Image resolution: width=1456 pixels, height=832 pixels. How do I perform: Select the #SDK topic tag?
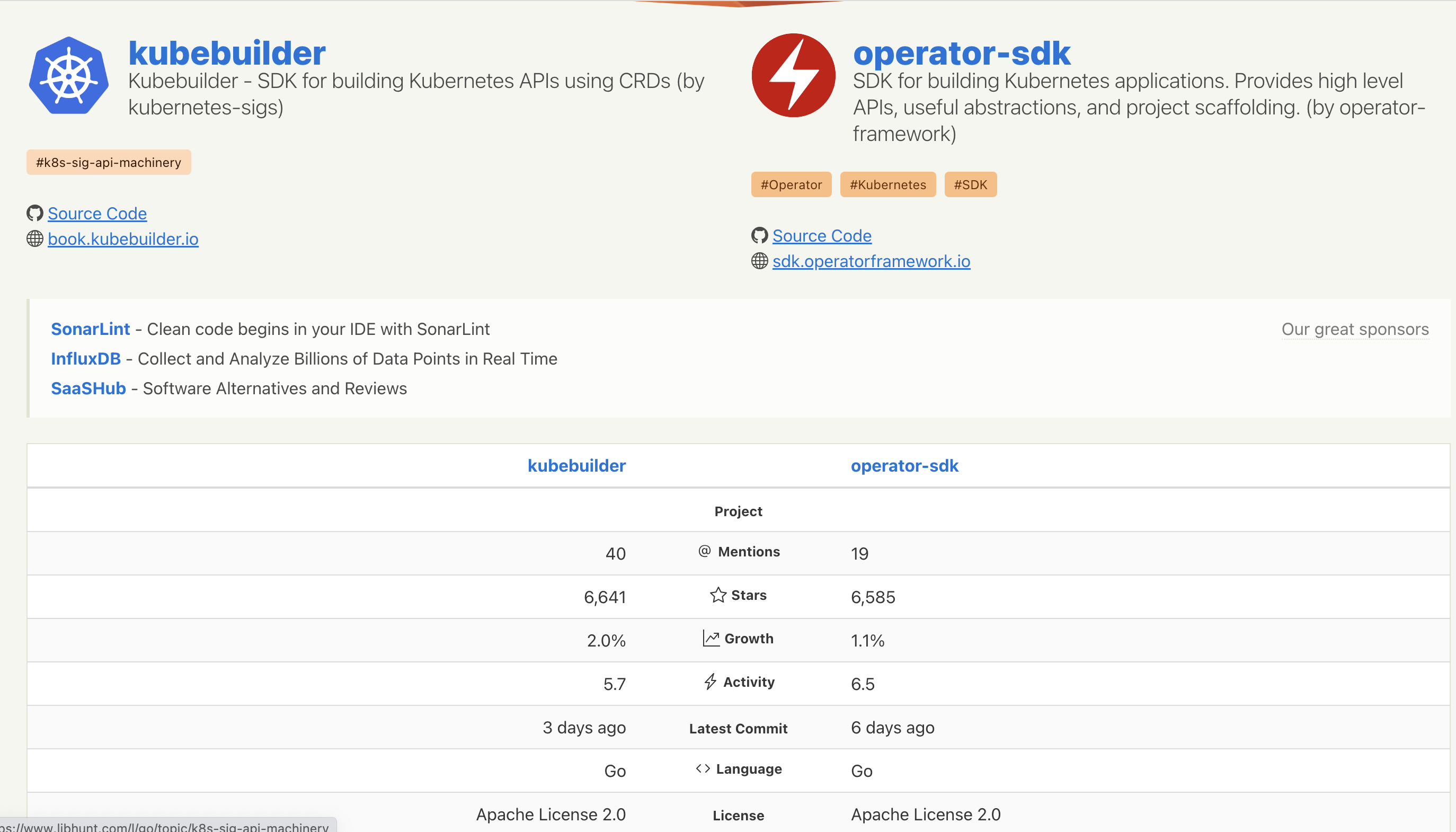point(970,184)
